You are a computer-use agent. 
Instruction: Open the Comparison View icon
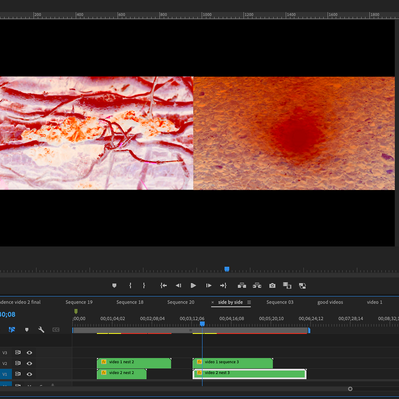coord(287,286)
